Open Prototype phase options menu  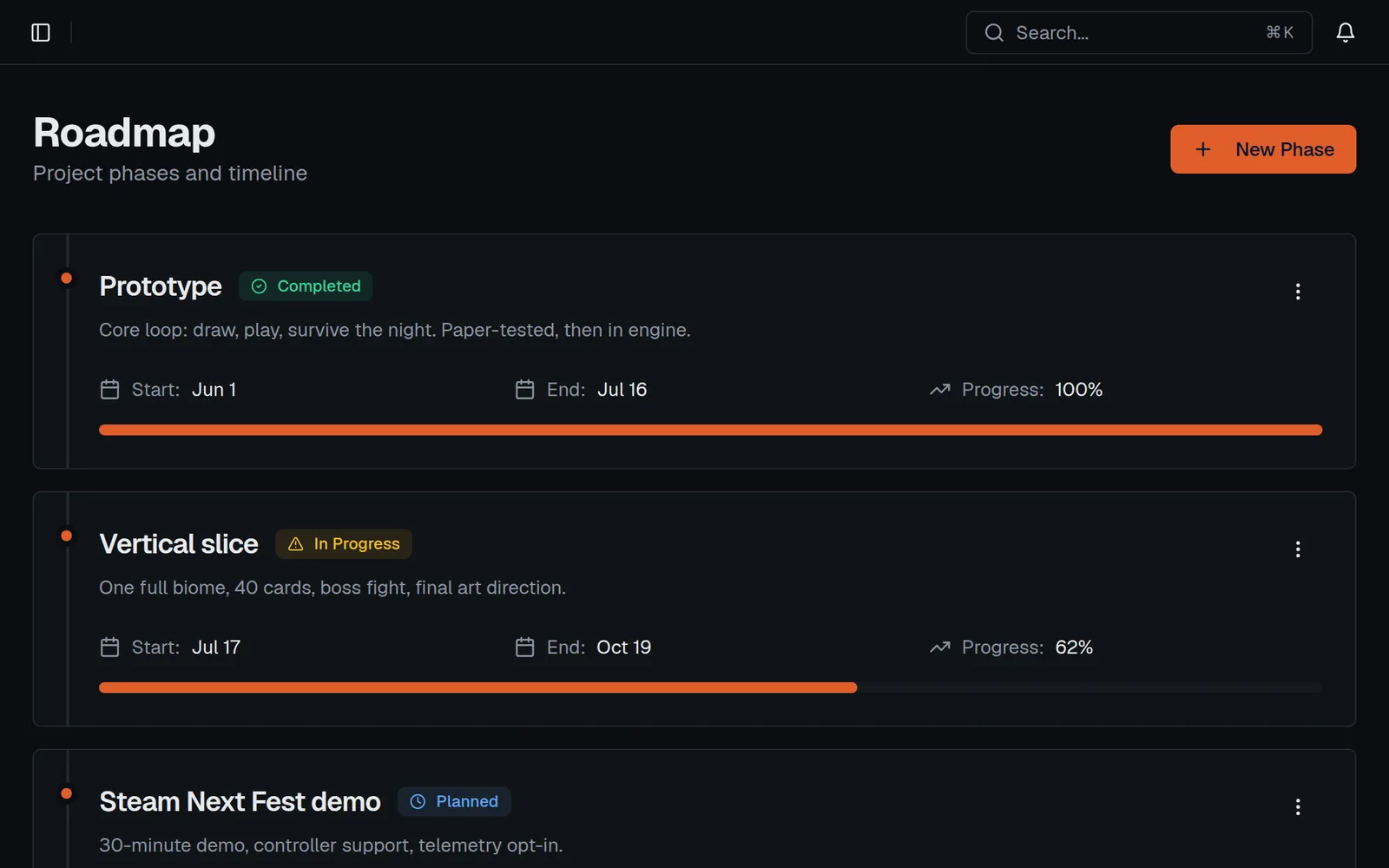[x=1298, y=292]
